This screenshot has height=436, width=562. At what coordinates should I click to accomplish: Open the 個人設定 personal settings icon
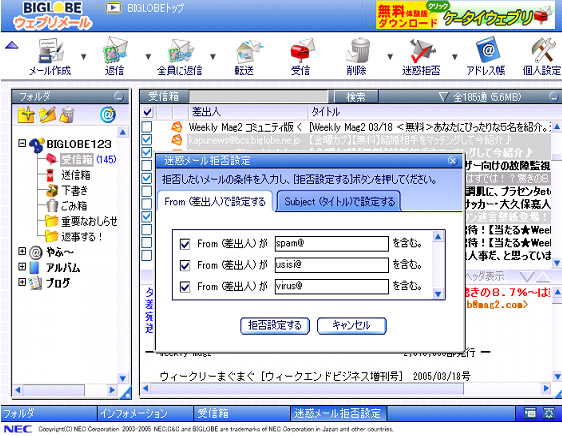point(543,51)
